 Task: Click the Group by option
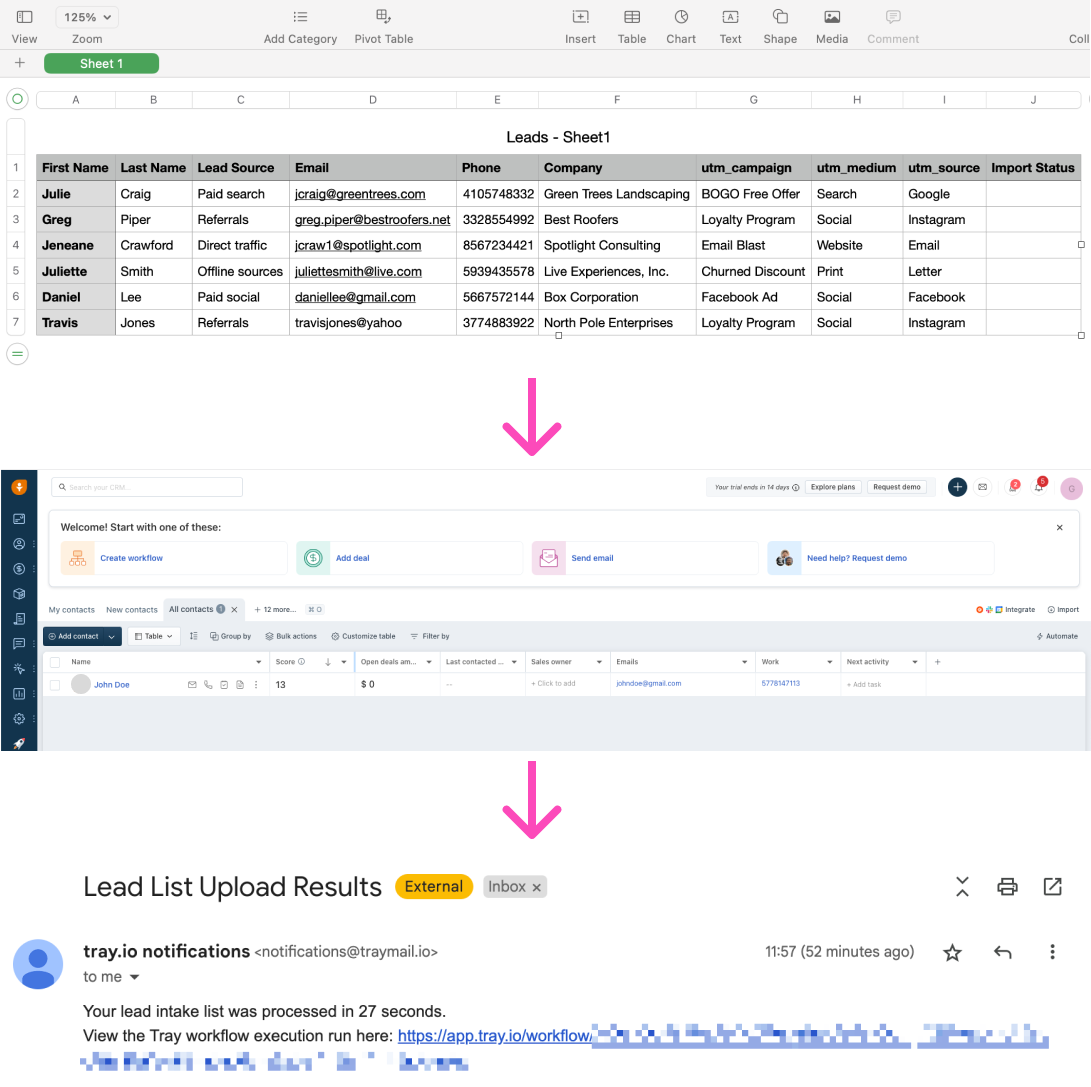(x=230, y=636)
